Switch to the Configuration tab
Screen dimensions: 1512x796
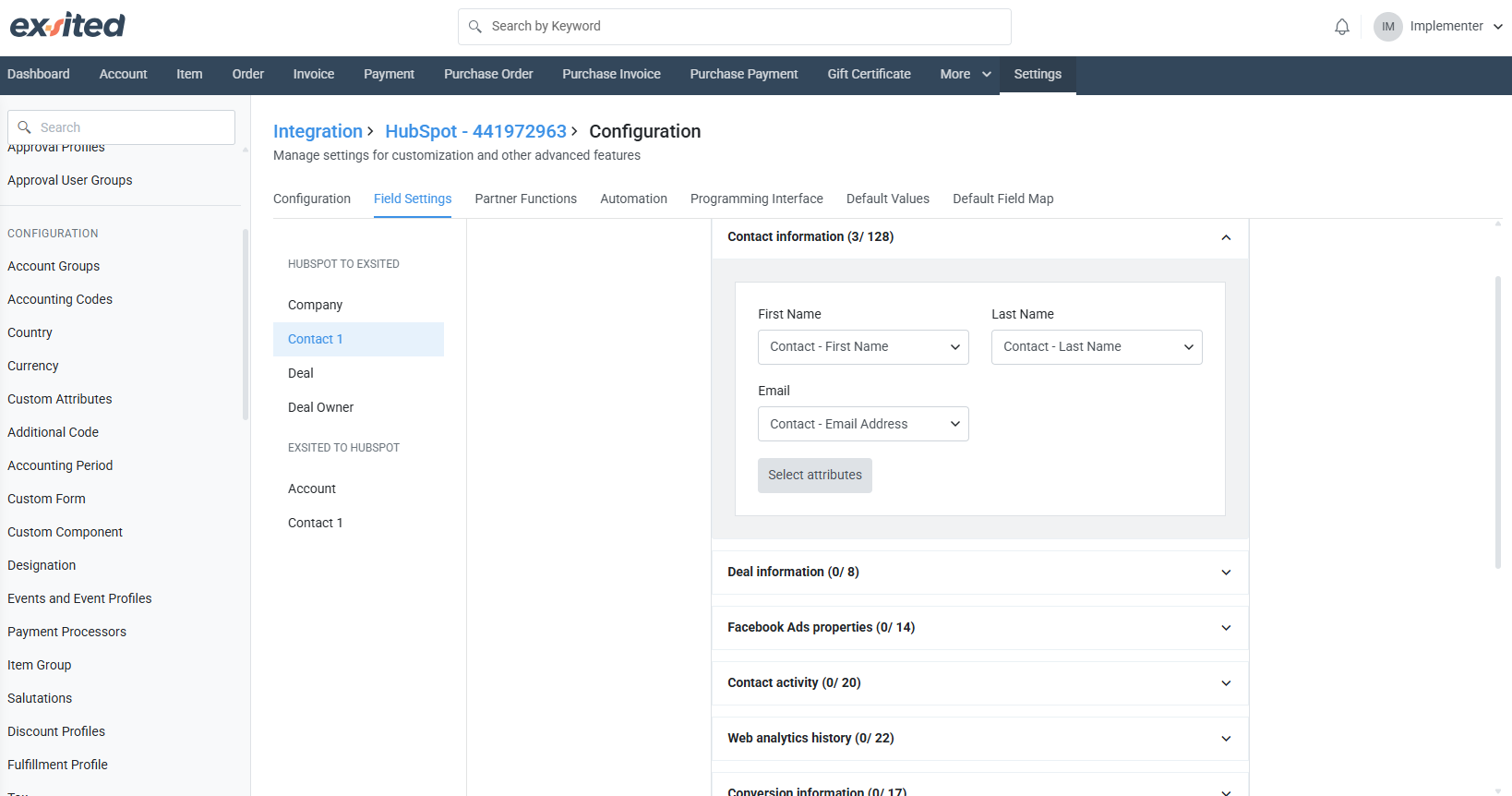(312, 199)
